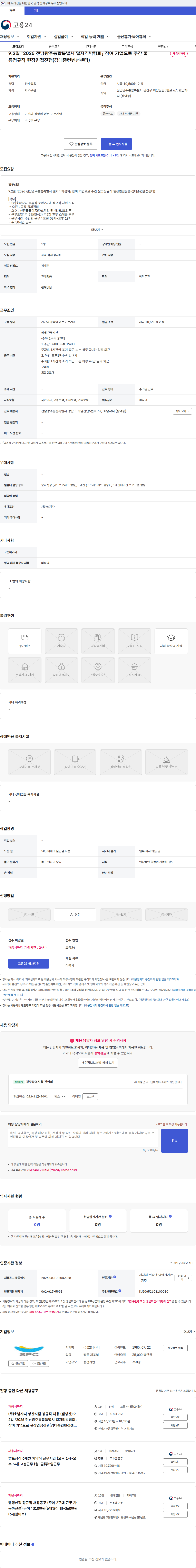Jump to the 우대사항 section tab
The image size is (196, 1568).
coord(91,46)
